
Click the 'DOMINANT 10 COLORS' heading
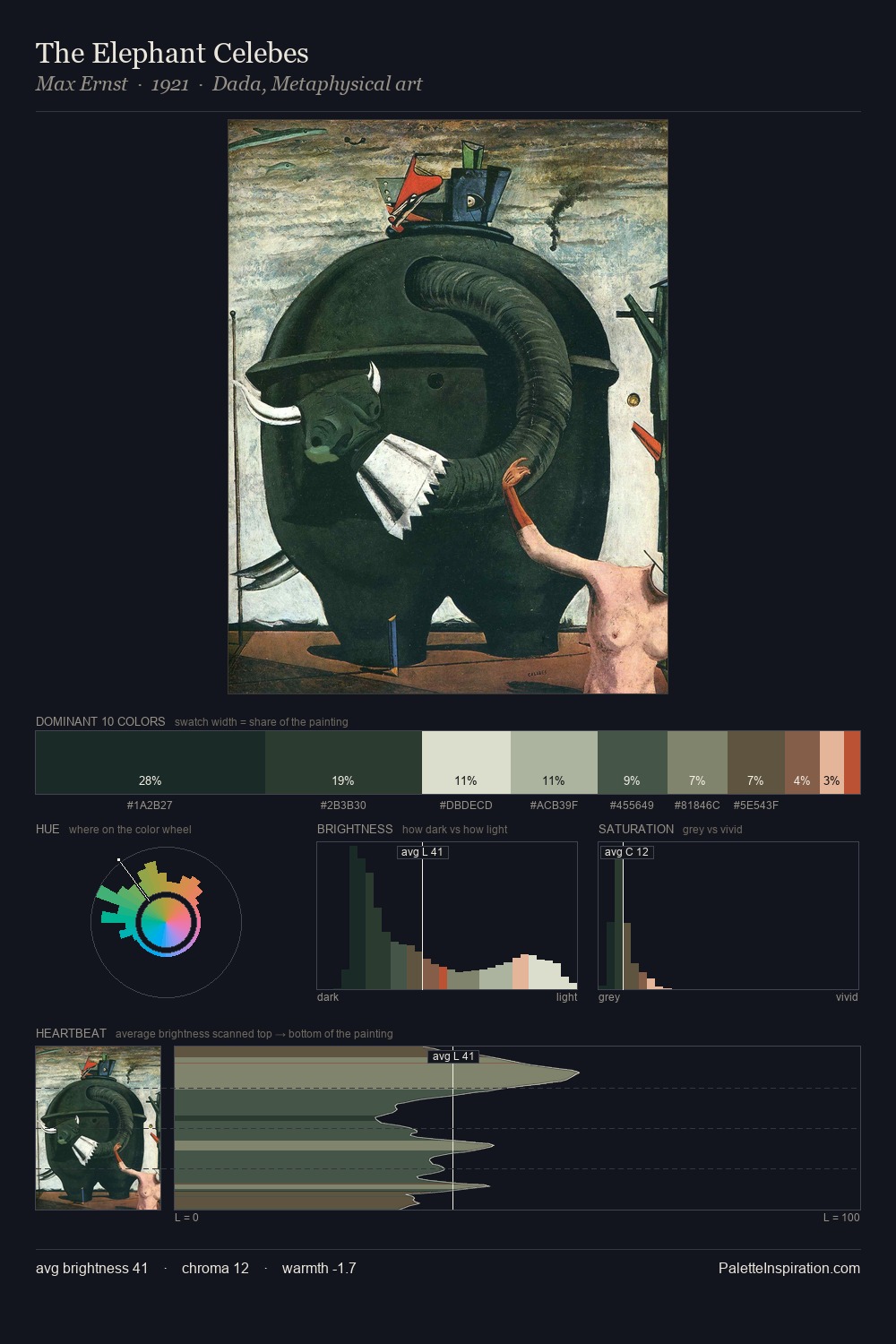tap(100, 721)
